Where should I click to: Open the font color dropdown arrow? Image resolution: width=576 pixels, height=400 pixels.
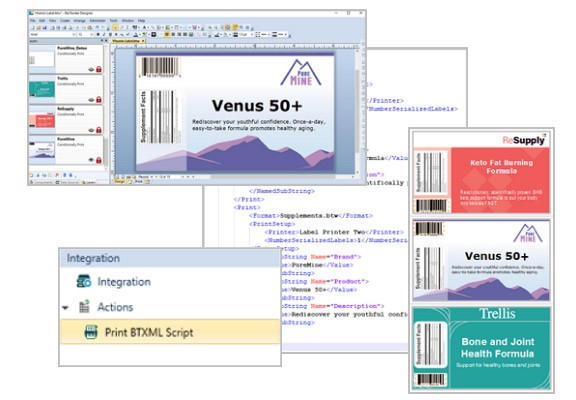coord(140,35)
